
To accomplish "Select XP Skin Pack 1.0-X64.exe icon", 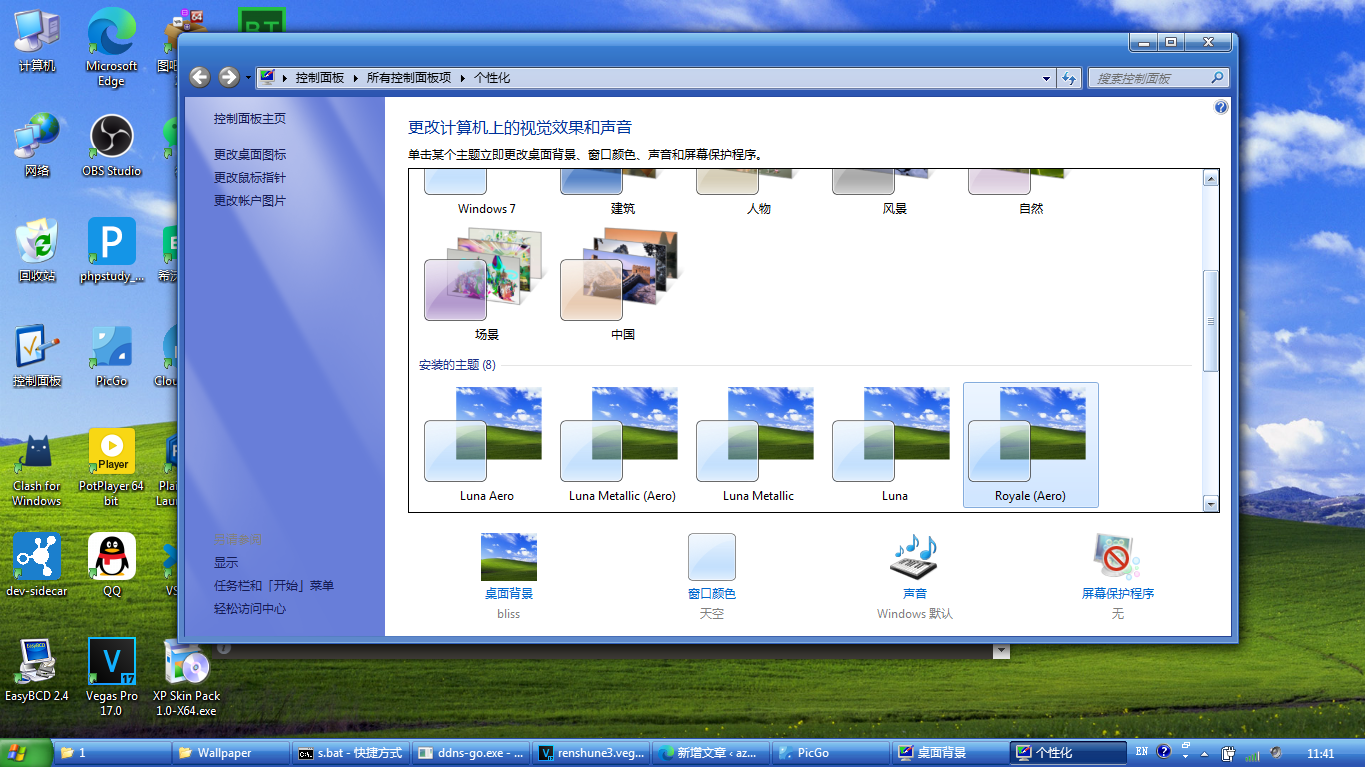I will pyautogui.click(x=186, y=678).
